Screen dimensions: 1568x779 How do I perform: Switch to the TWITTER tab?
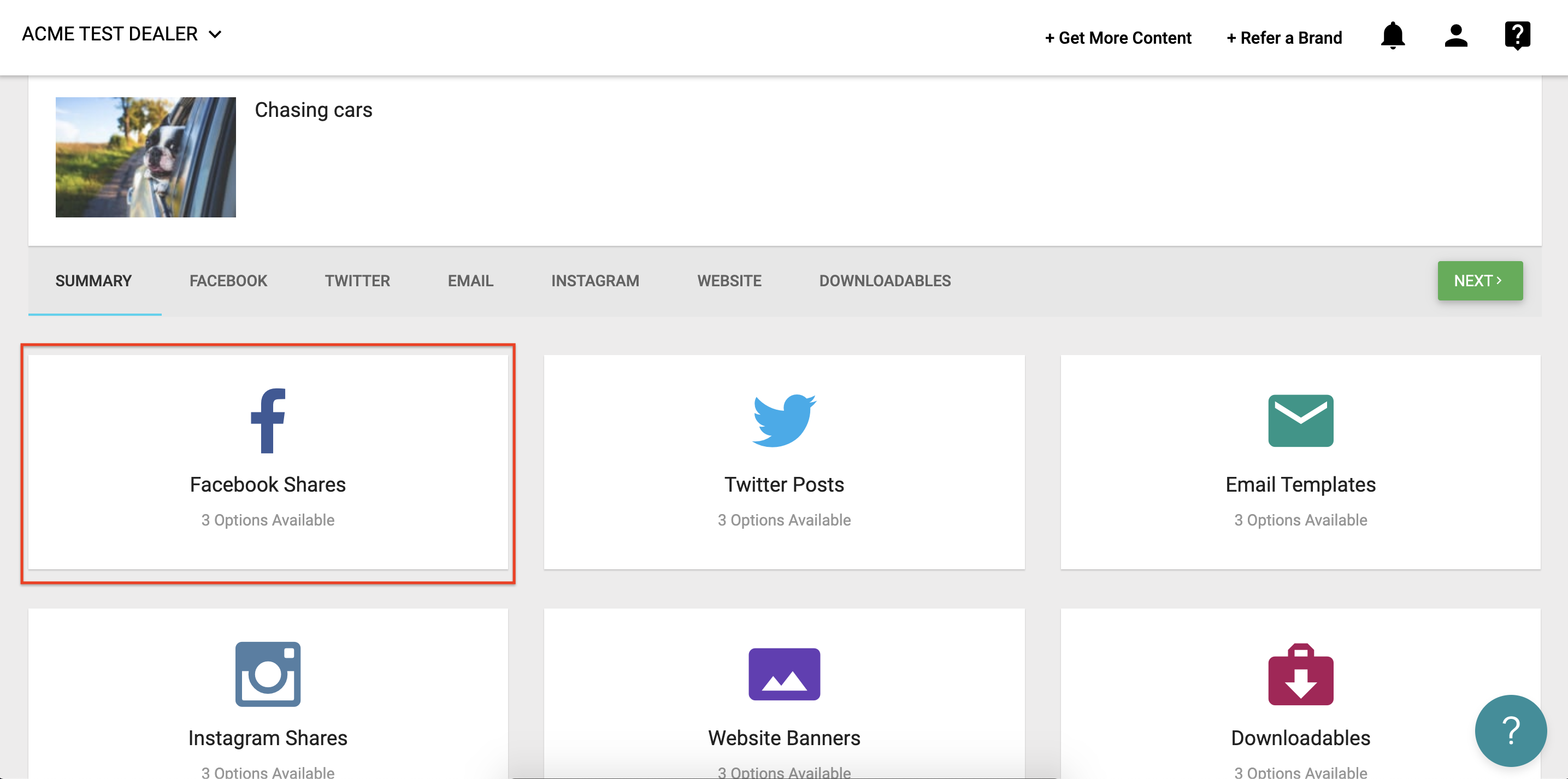coord(357,281)
